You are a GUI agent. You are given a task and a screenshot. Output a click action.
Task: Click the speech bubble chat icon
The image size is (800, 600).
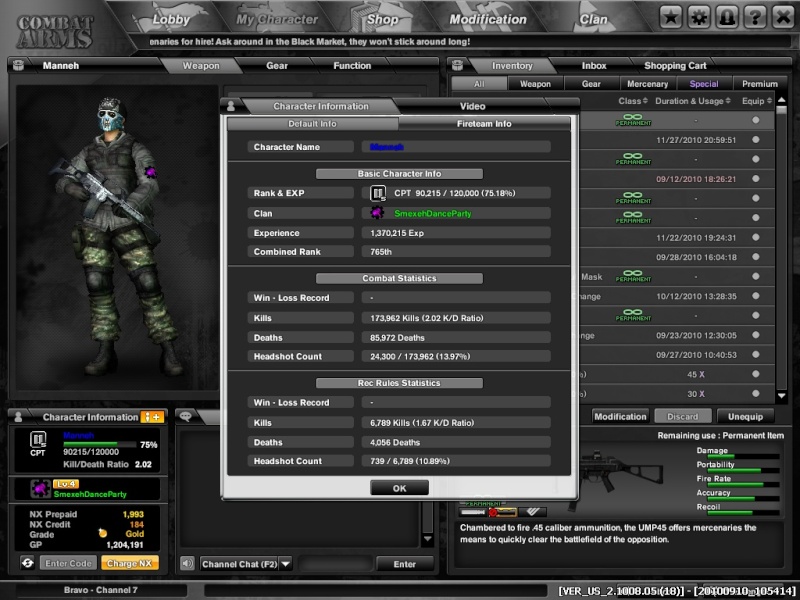tap(185, 416)
